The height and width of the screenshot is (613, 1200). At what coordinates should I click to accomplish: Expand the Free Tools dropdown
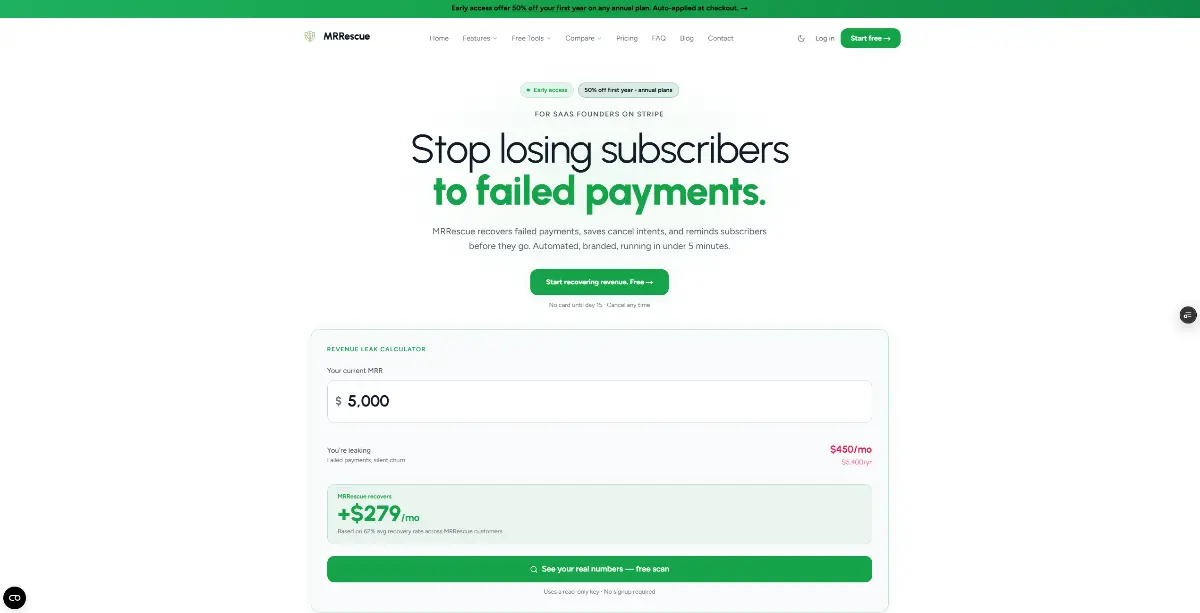point(531,38)
